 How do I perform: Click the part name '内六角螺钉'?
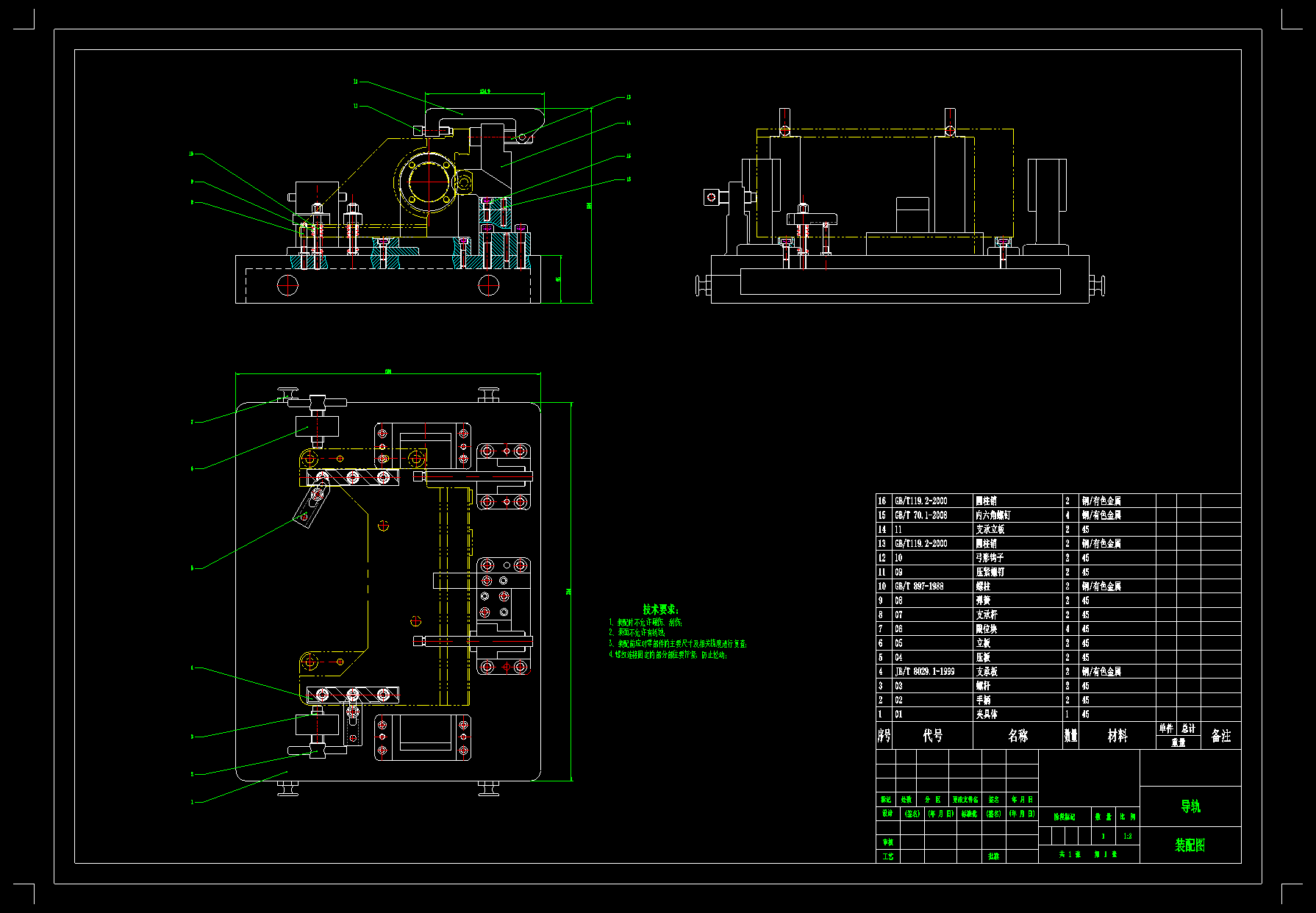click(993, 515)
